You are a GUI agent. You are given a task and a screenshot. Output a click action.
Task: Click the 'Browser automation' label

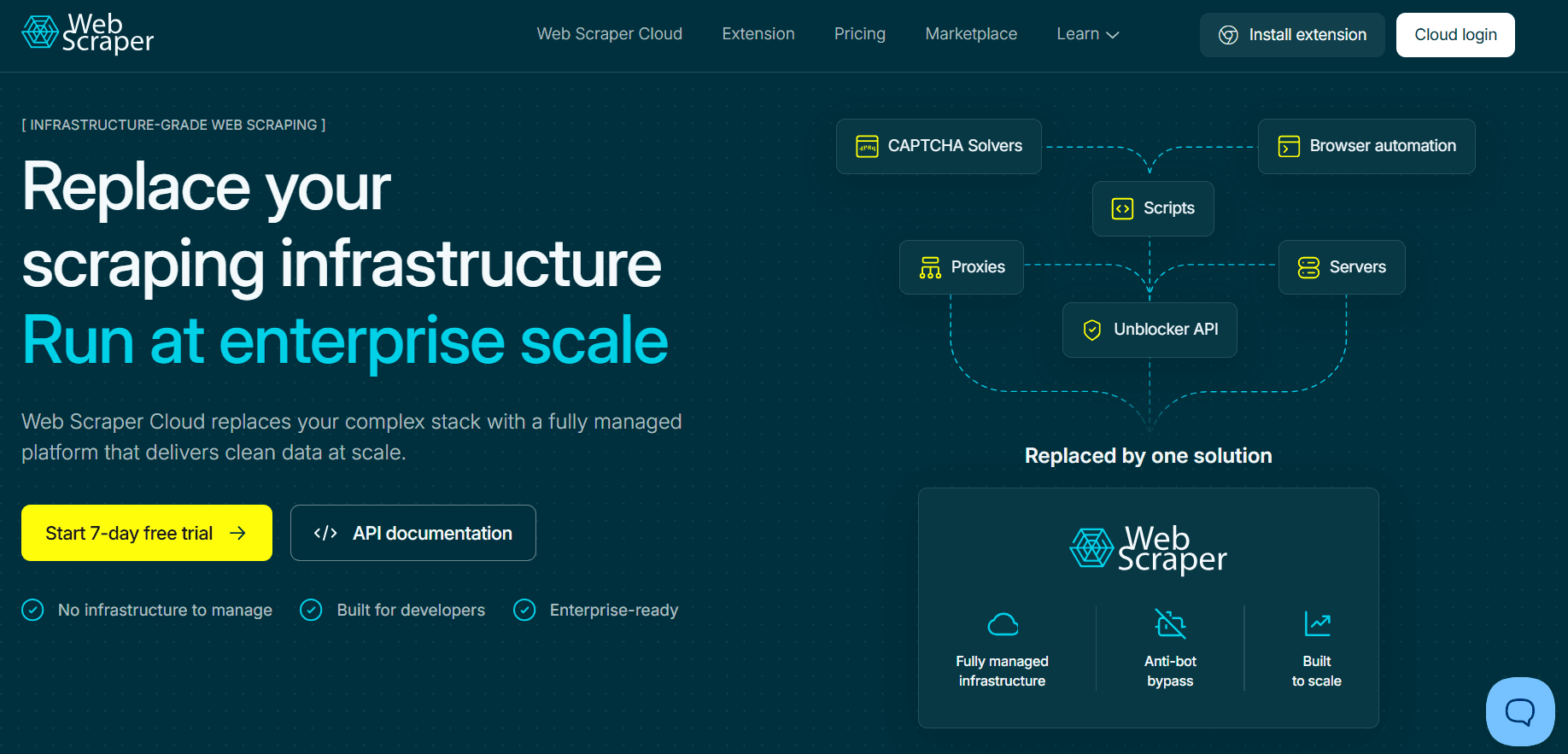[1383, 146]
